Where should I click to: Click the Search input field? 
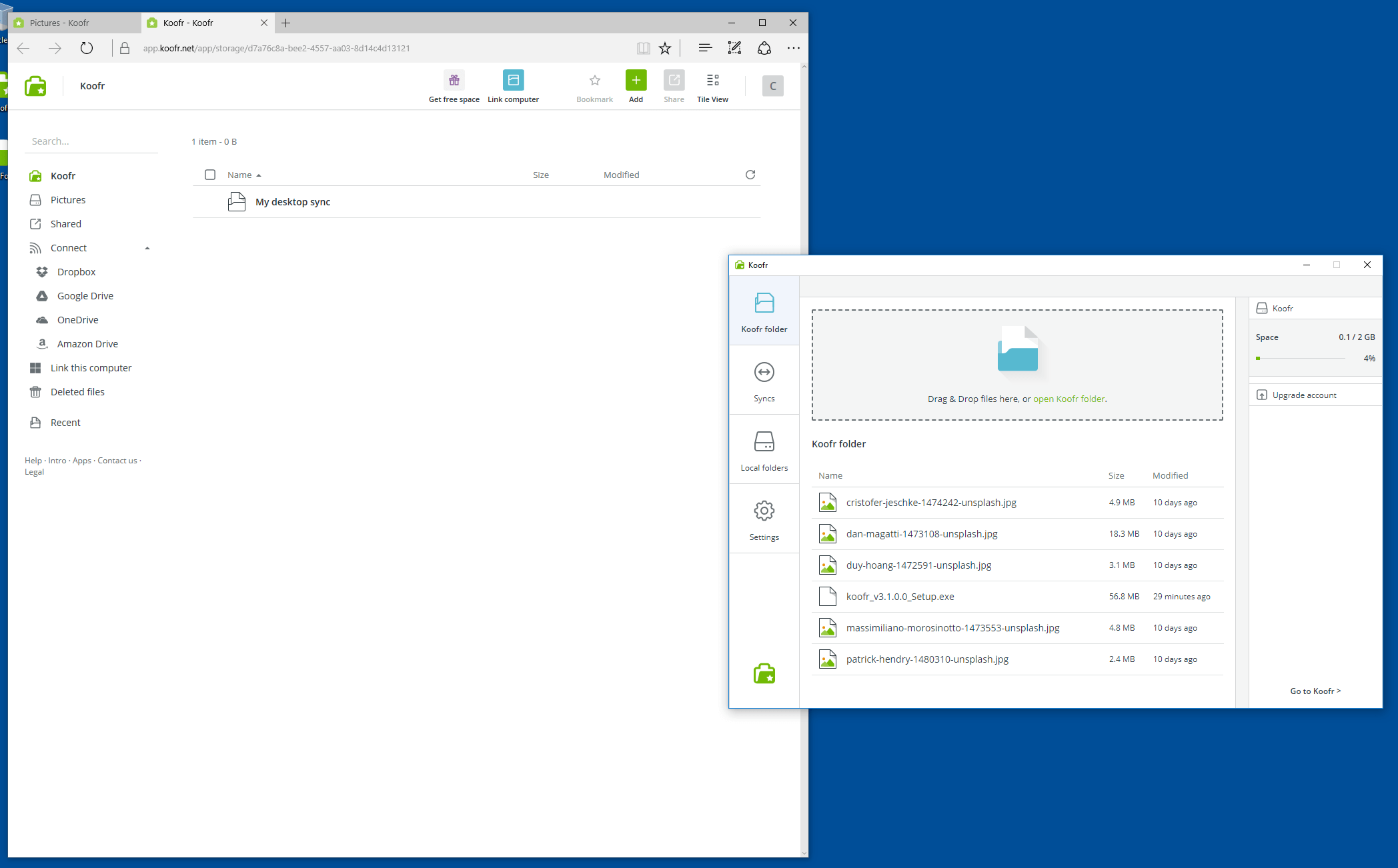pos(91,141)
